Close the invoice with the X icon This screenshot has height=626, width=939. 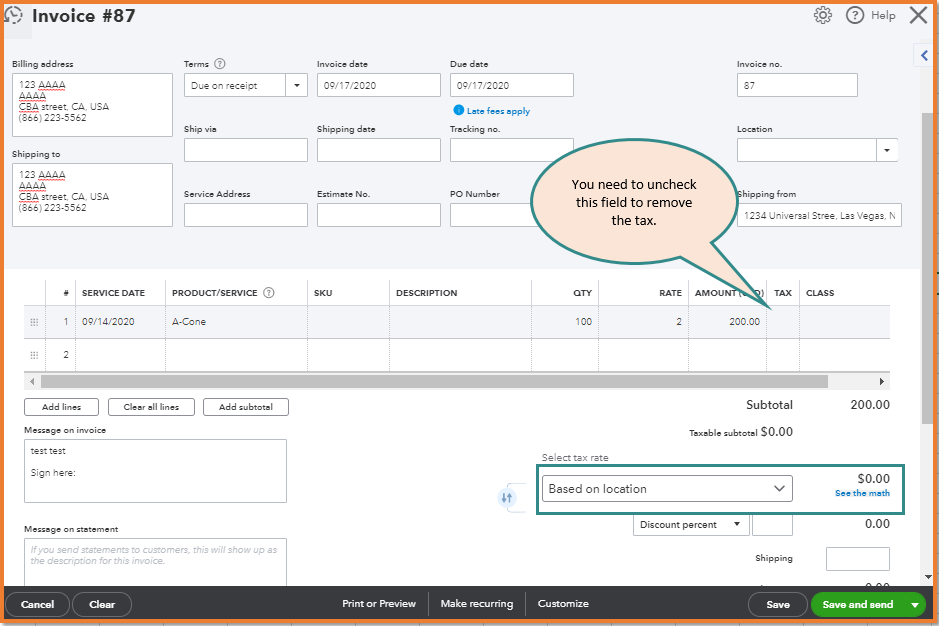[x=918, y=15]
